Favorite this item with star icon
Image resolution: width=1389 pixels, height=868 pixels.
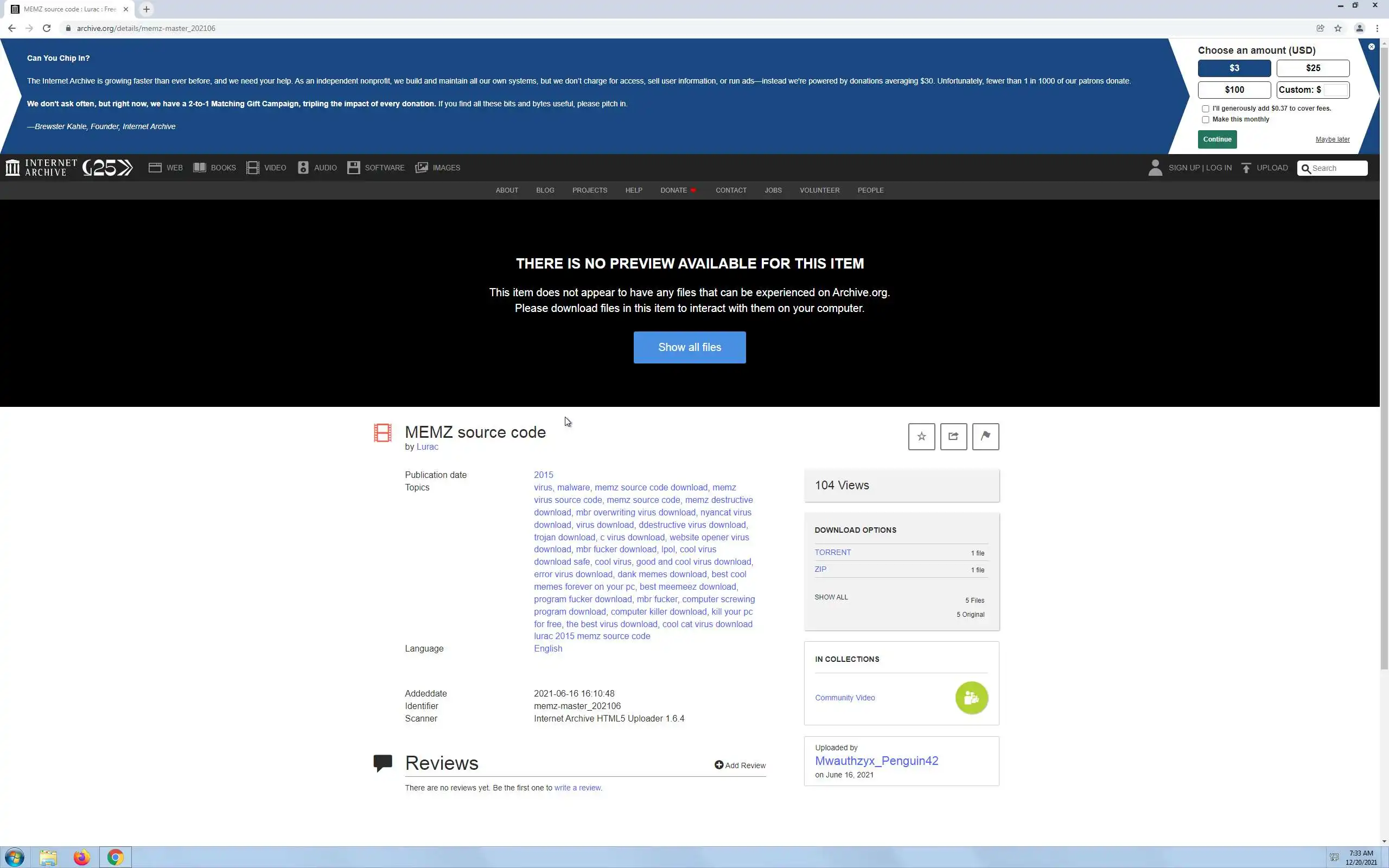[921, 436]
